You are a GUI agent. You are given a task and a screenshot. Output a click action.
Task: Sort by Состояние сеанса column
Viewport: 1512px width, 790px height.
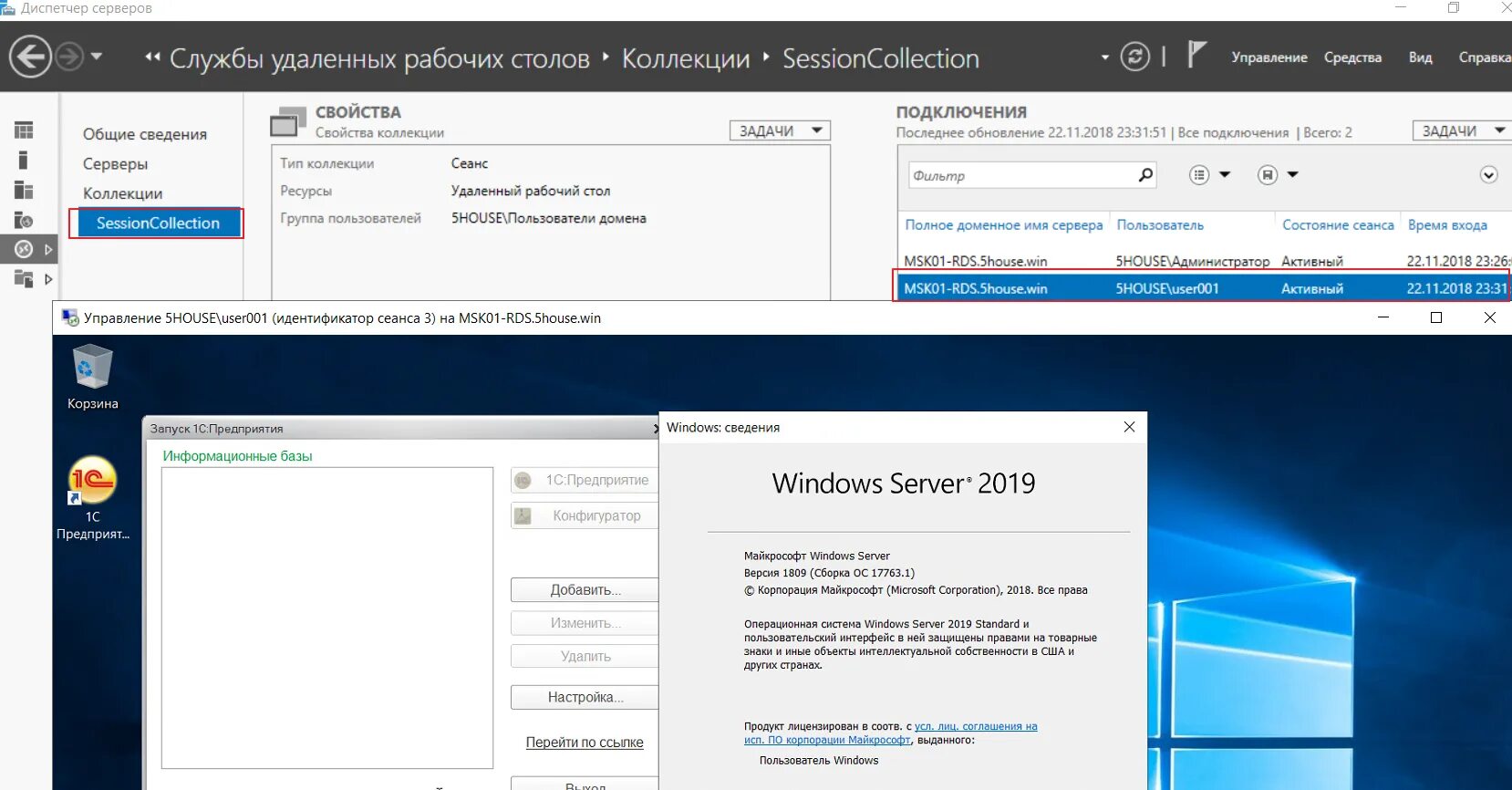(x=1338, y=225)
